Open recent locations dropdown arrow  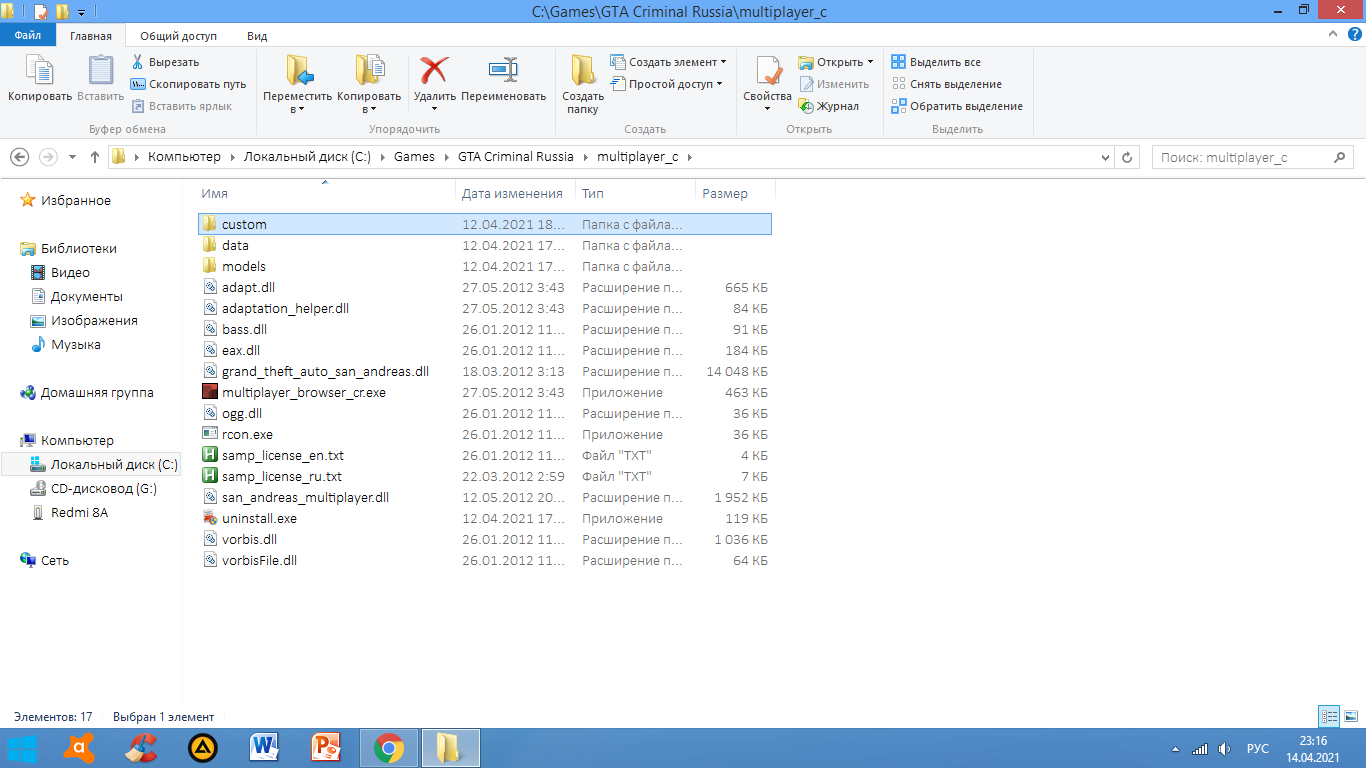(x=72, y=157)
